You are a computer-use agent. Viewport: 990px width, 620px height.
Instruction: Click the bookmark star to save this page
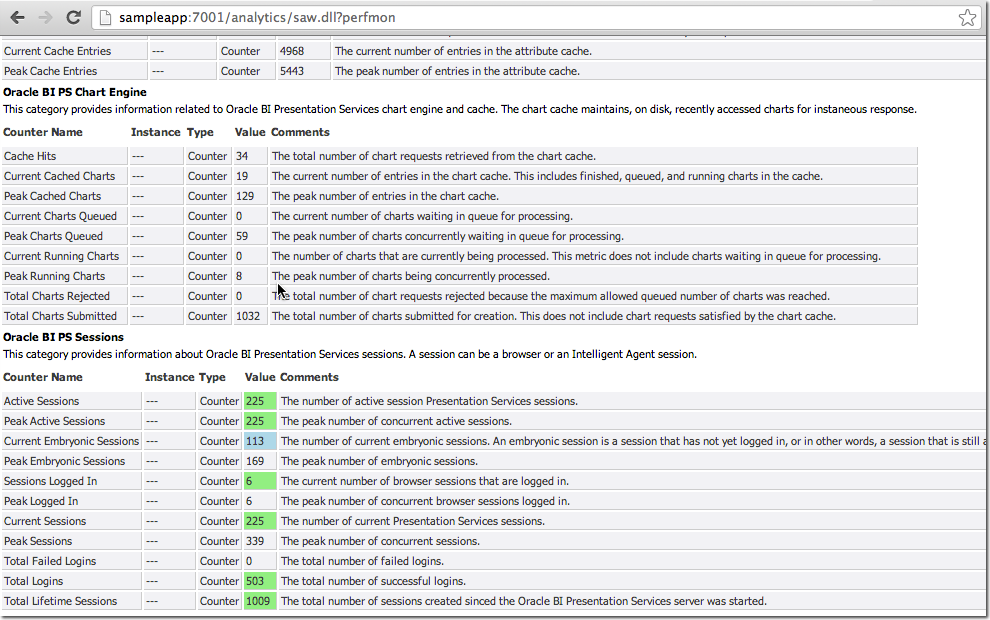966,17
